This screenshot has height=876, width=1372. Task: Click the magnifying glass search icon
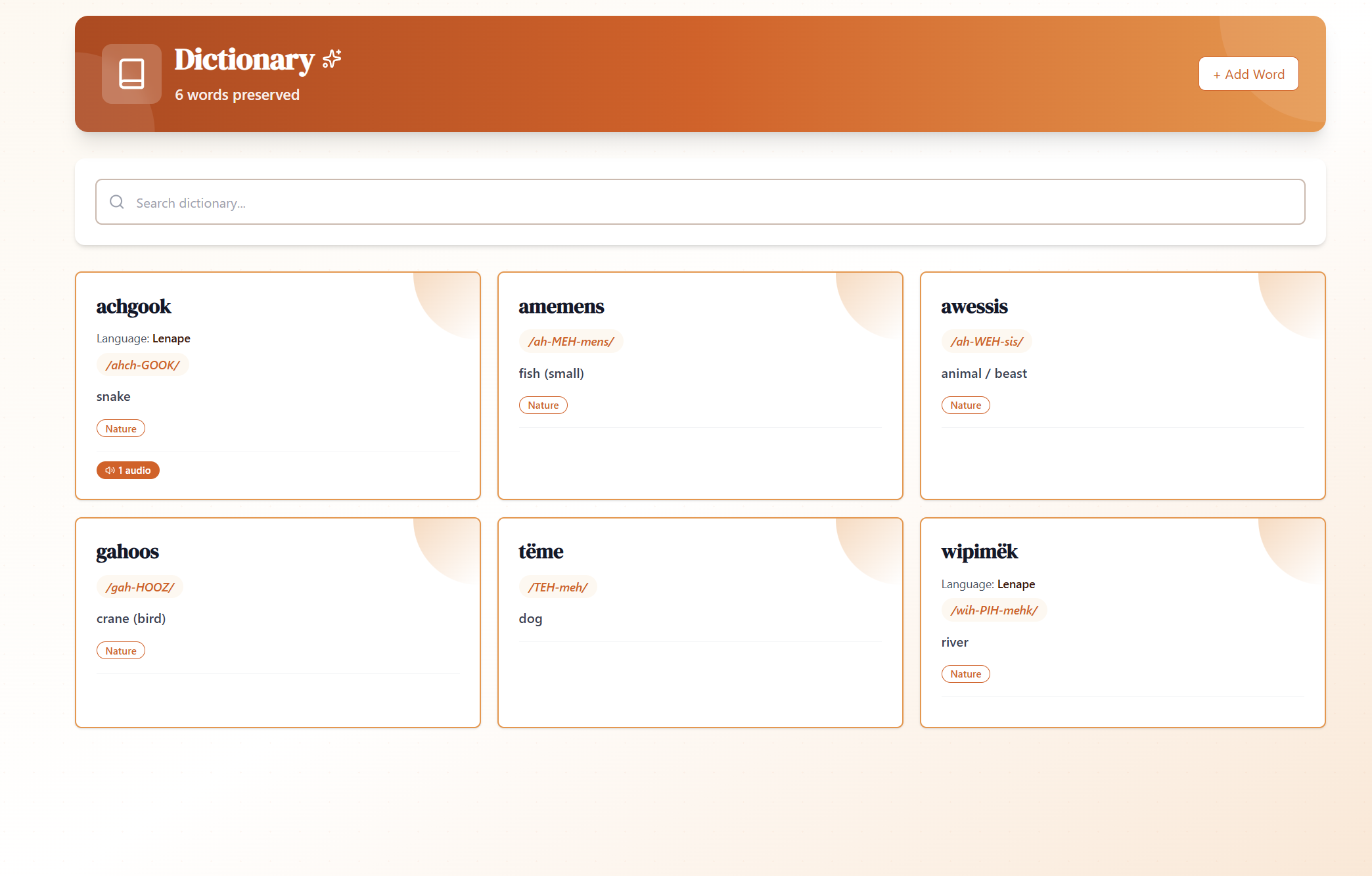(x=117, y=202)
